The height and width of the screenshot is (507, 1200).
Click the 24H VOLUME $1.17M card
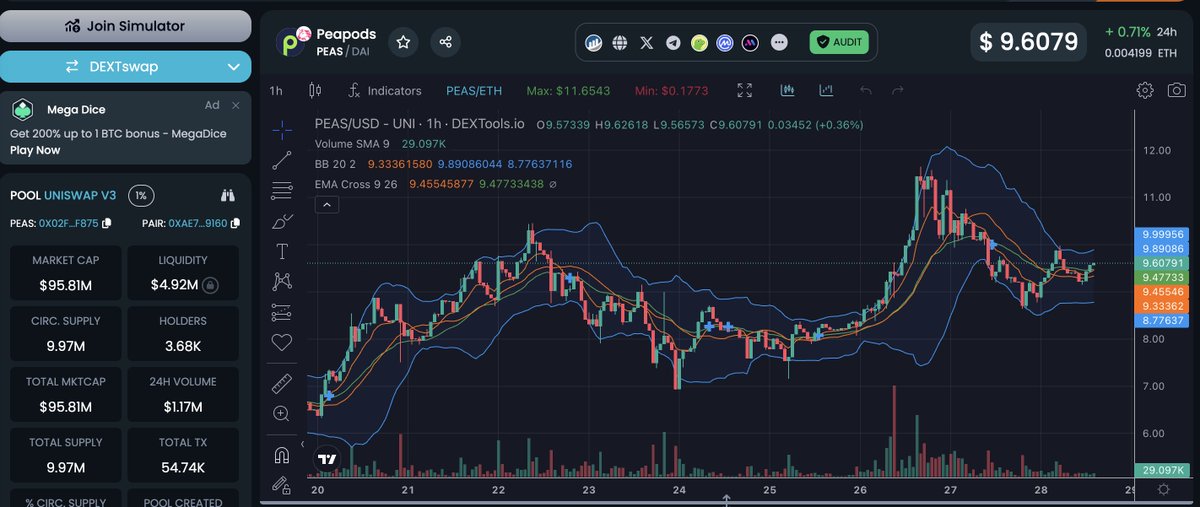coord(182,394)
